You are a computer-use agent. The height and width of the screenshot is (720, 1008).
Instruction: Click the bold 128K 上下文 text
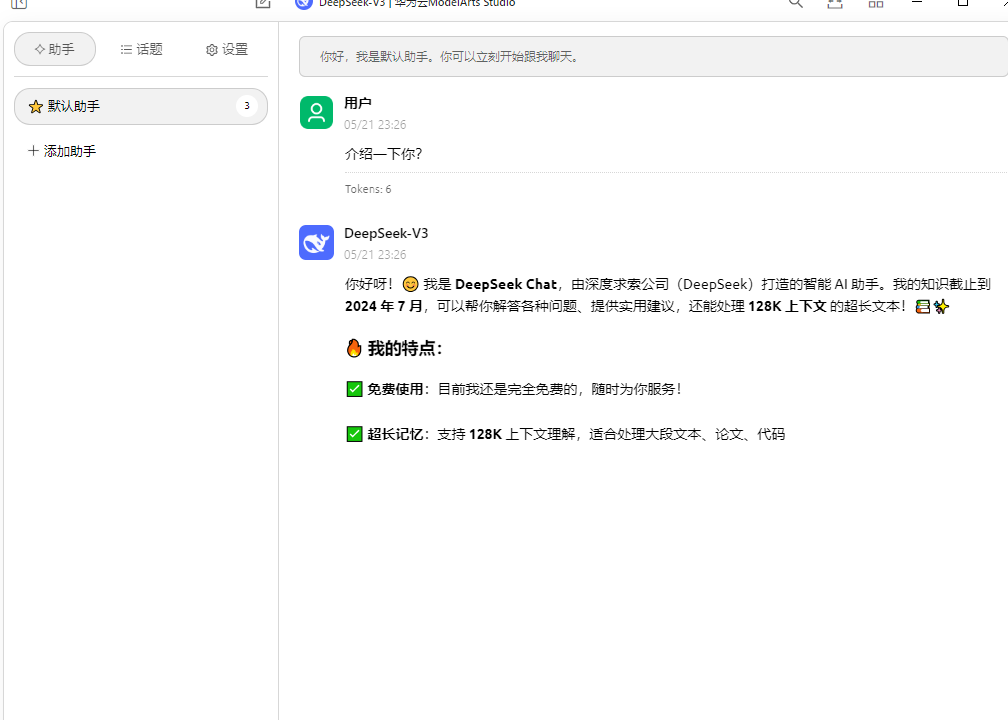[787, 306]
